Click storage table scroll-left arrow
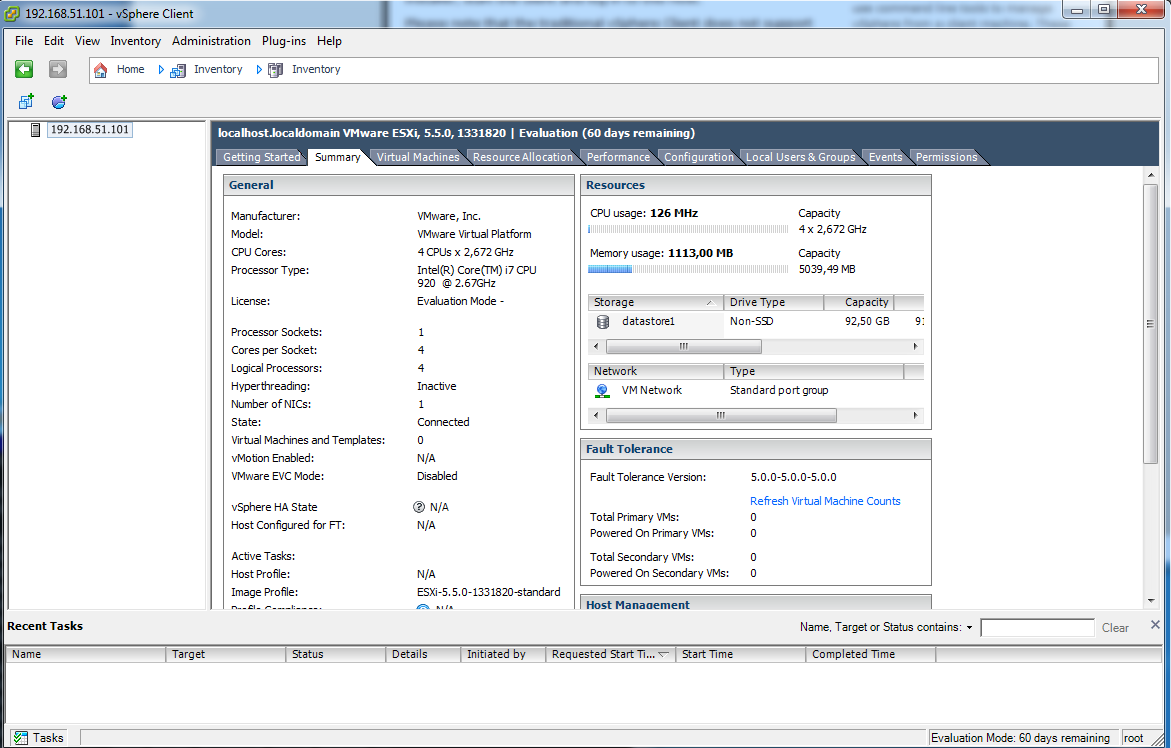This screenshot has width=1171, height=748. [596, 346]
